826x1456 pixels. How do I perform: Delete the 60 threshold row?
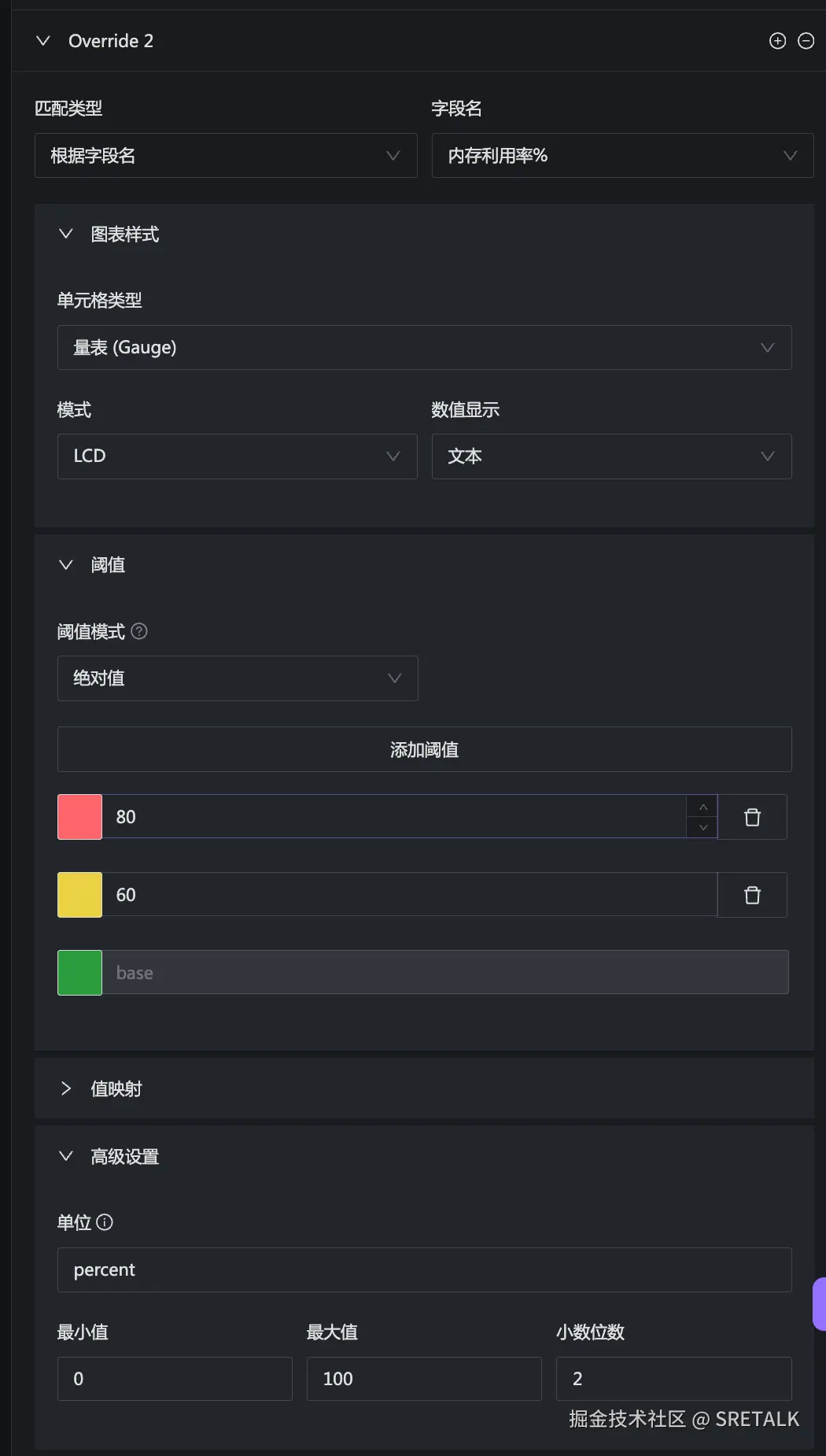[x=752, y=895]
